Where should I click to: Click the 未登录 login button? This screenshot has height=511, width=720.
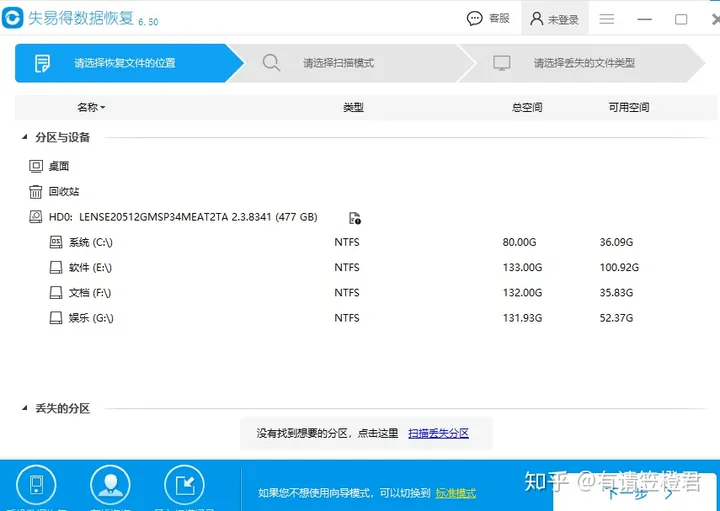[555, 19]
